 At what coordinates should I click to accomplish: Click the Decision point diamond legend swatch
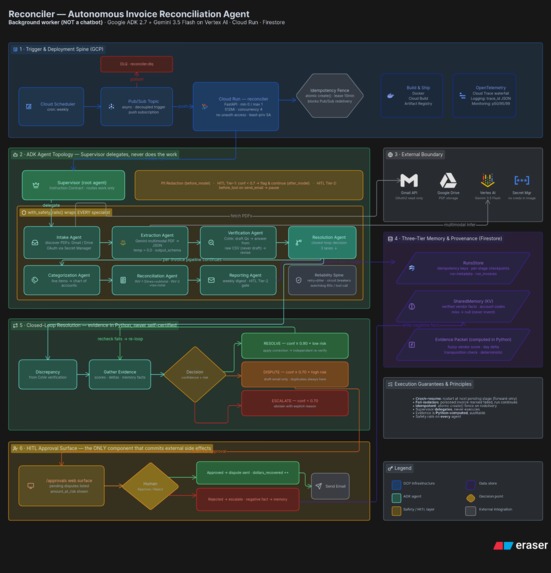point(471,498)
